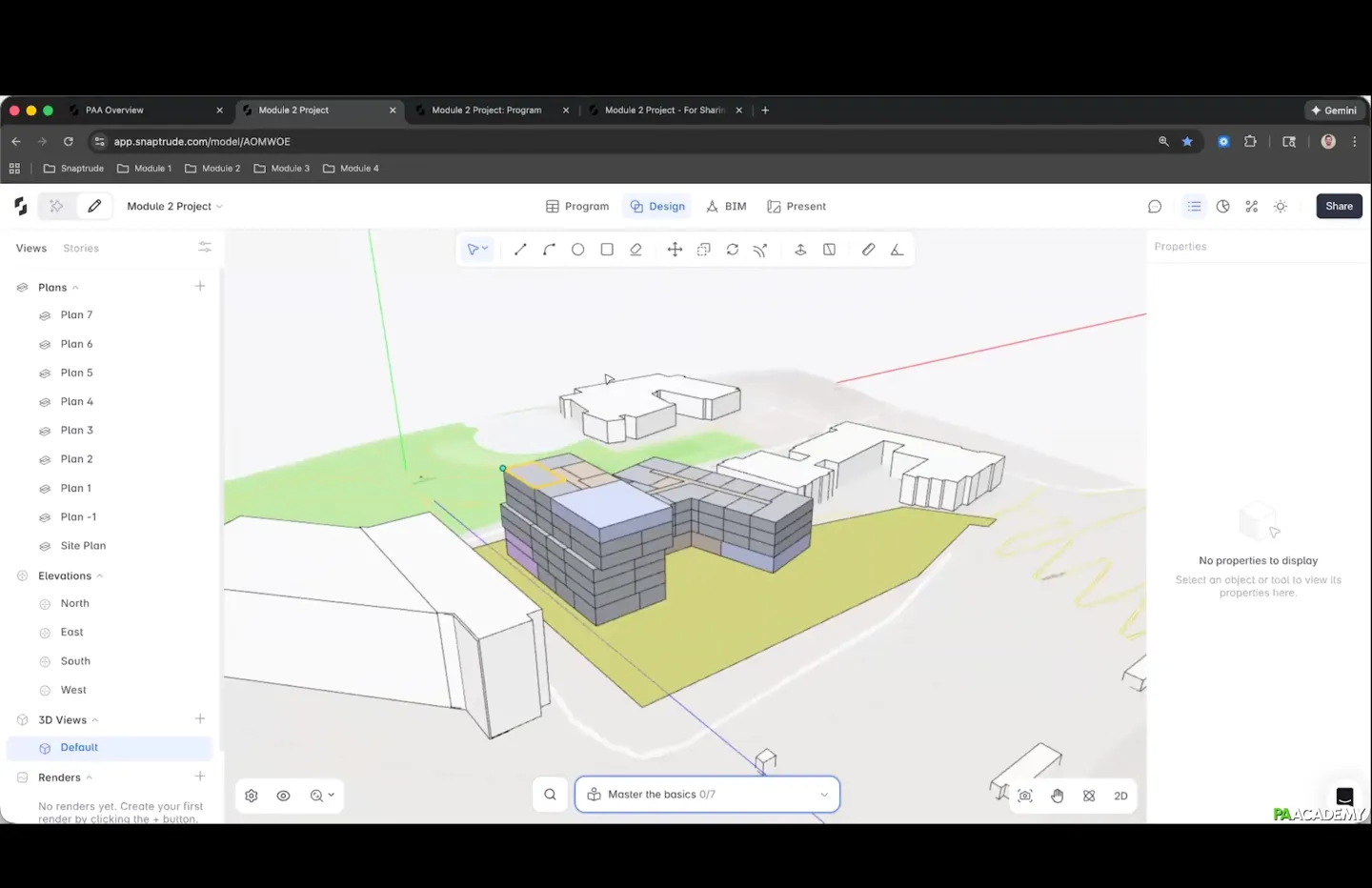Collapse the Plans section
The height and width of the screenshot is (888, 1372).
(x=75, y=288)
